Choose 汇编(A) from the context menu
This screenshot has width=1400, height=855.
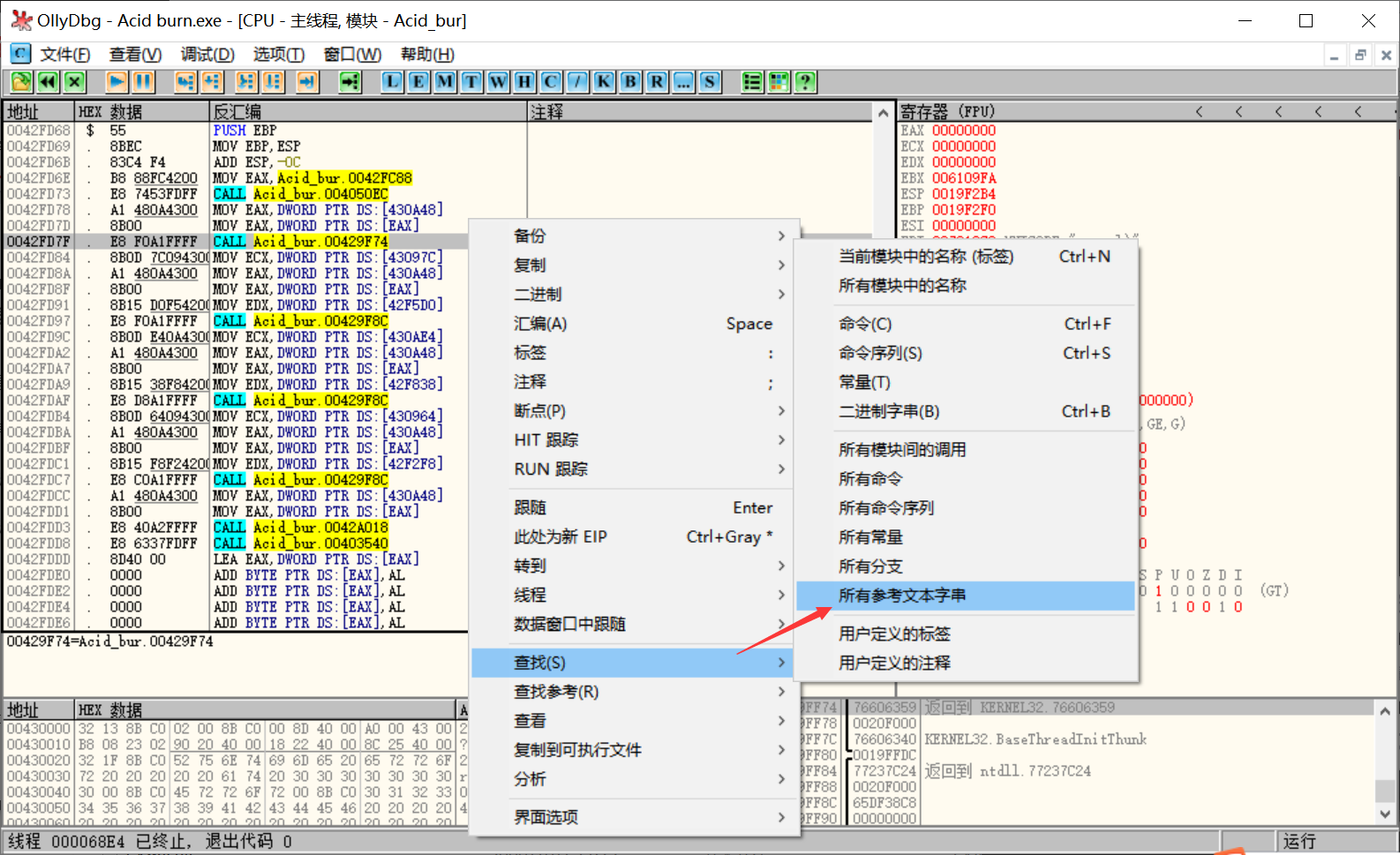click(632, 323)
